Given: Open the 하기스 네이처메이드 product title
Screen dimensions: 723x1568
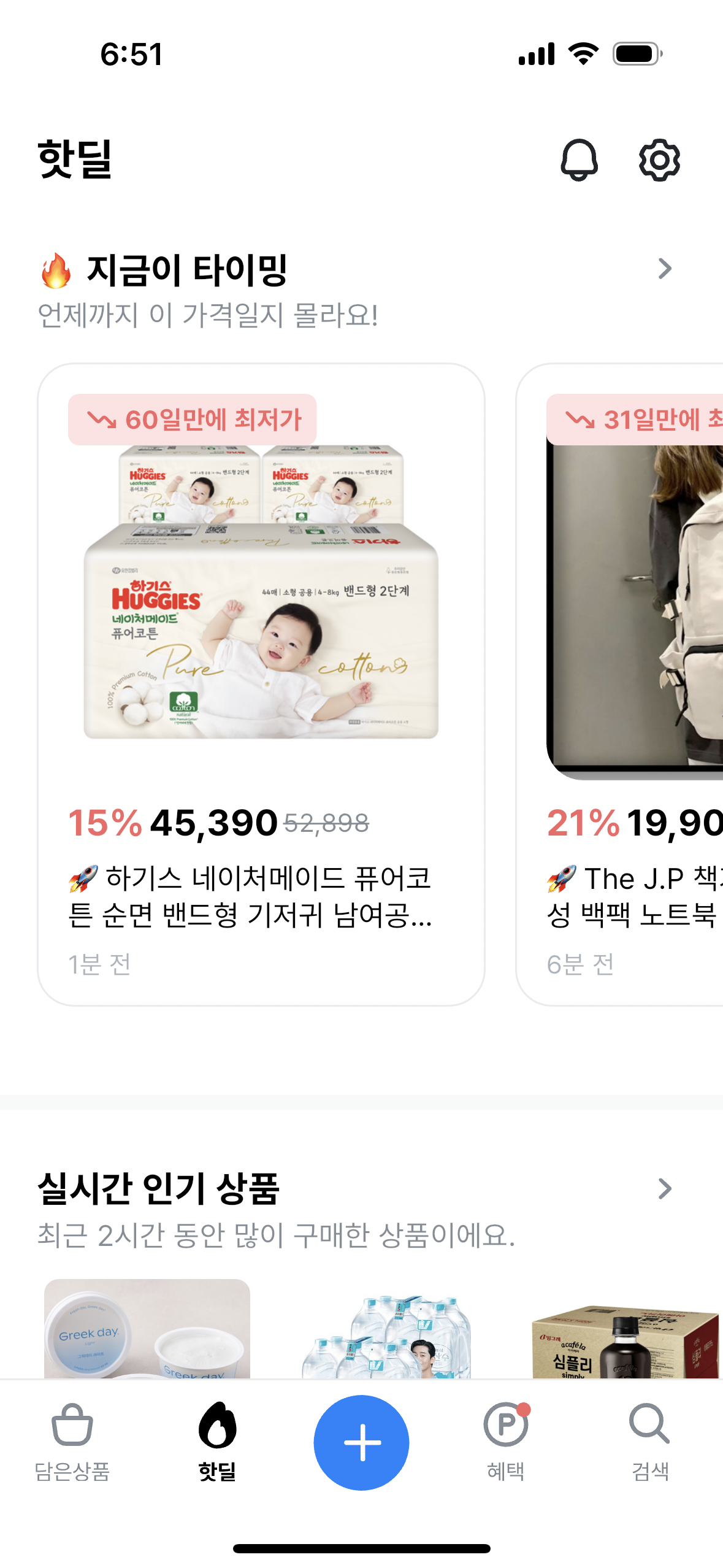Looking at the screenshot, I should (x=250, y=896).
